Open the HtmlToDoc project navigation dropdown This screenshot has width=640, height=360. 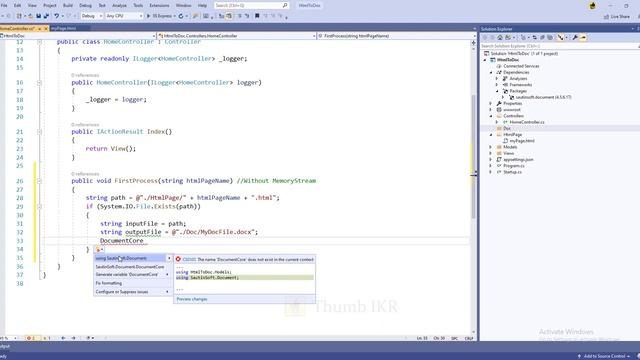pos(78,36)
